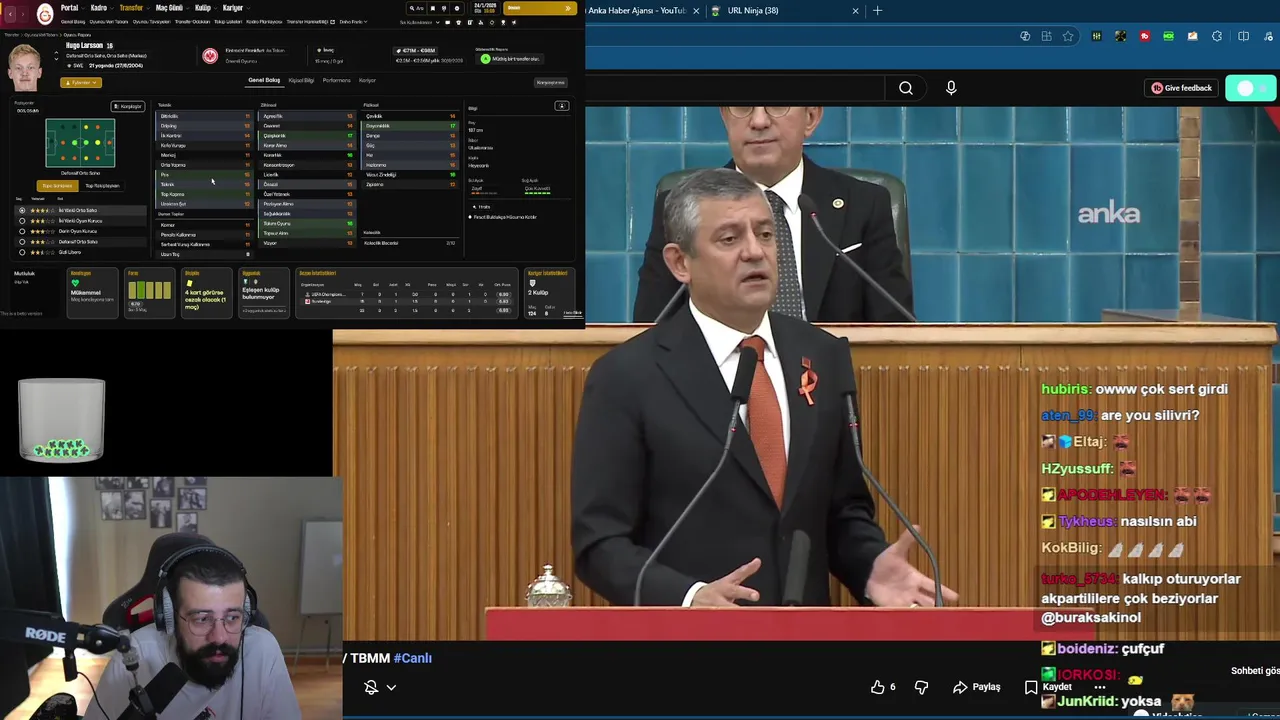
Task: Open Sohbeti göster chat toggle
Action: coord(1254,671)
